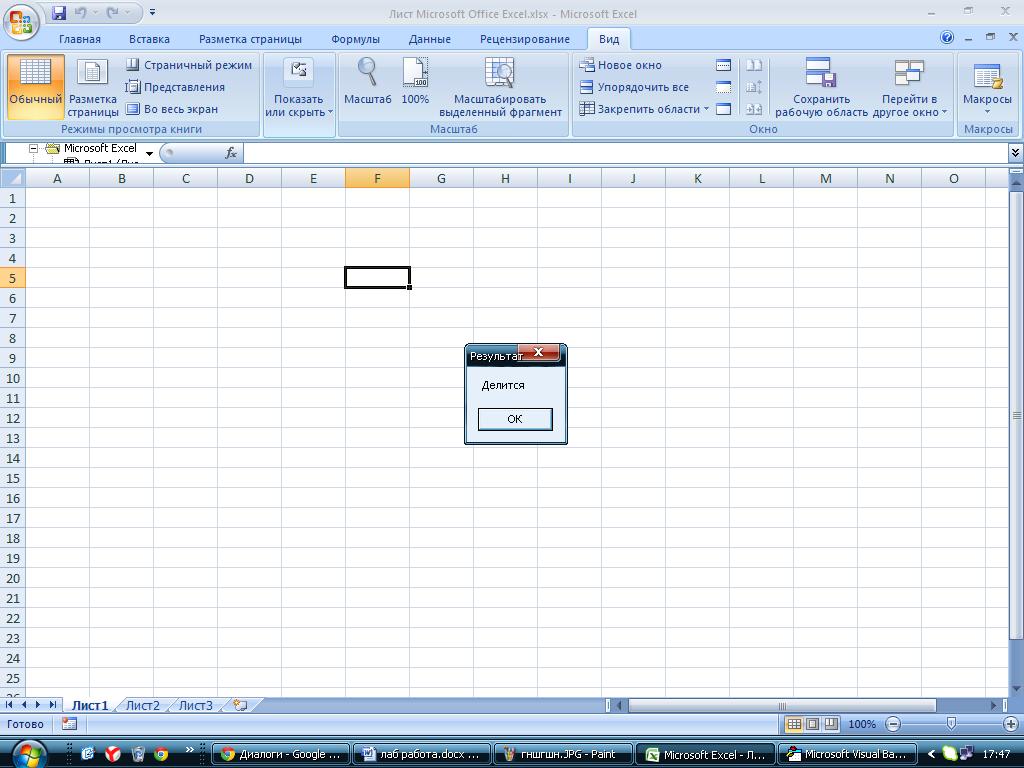Close the Результат dialog with the X

(539, 352)
